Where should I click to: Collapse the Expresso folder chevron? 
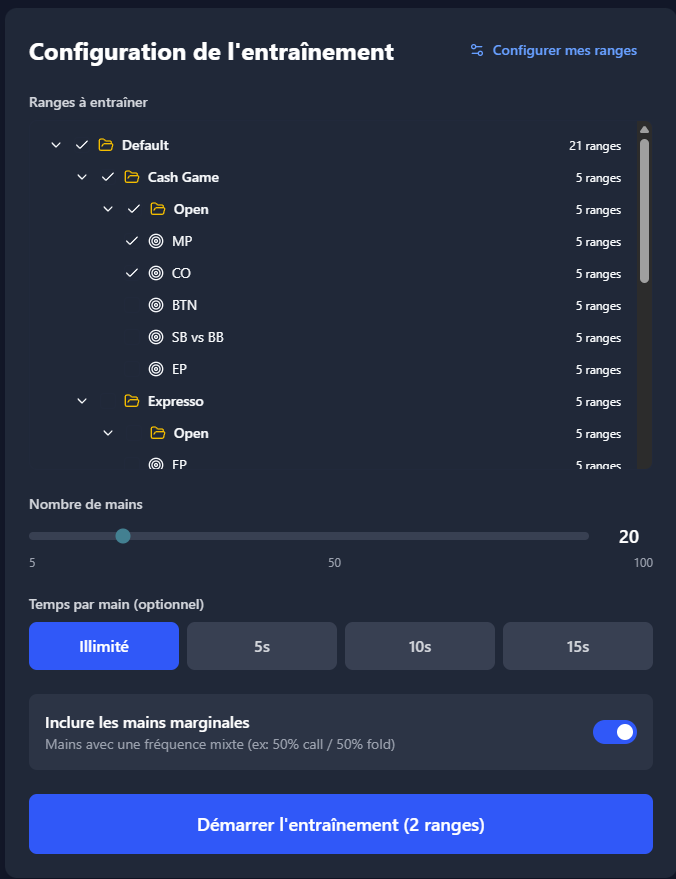[x=82, y=402]
